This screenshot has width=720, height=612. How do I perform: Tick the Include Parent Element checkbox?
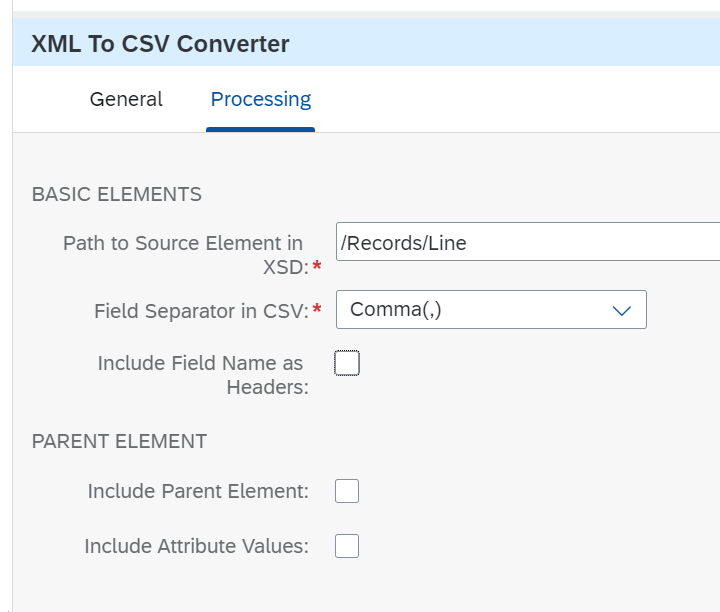[347, 491]
